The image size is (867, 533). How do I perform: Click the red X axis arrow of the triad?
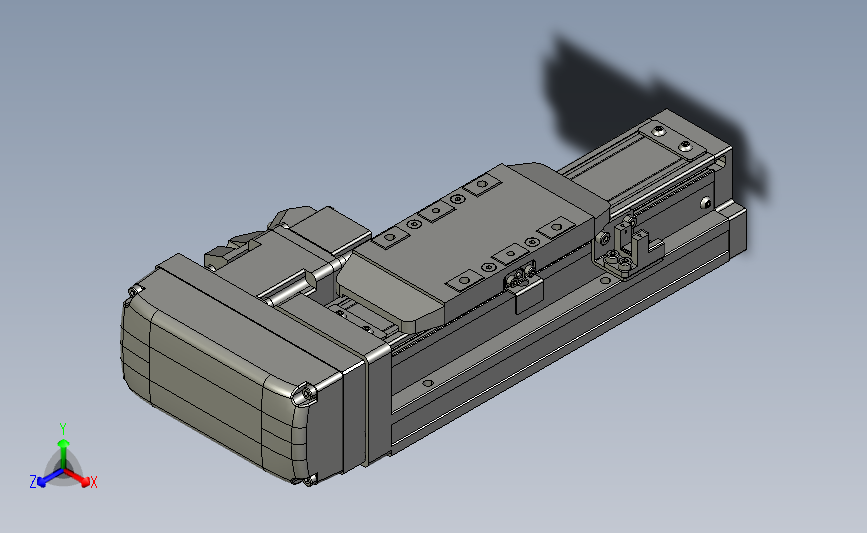click(76, 478)
